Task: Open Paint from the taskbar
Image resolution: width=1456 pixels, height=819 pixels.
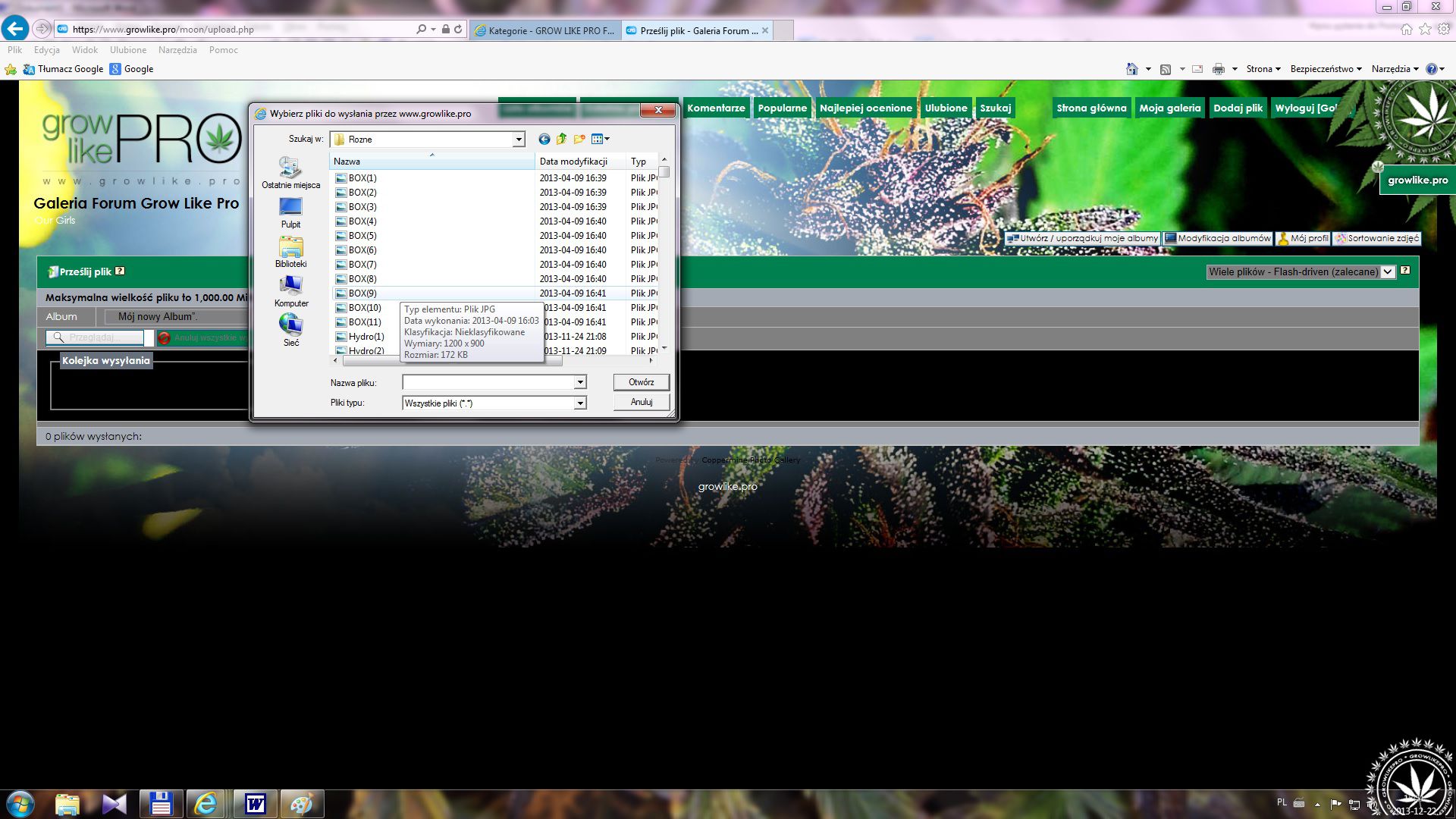Action: (302, 804)
